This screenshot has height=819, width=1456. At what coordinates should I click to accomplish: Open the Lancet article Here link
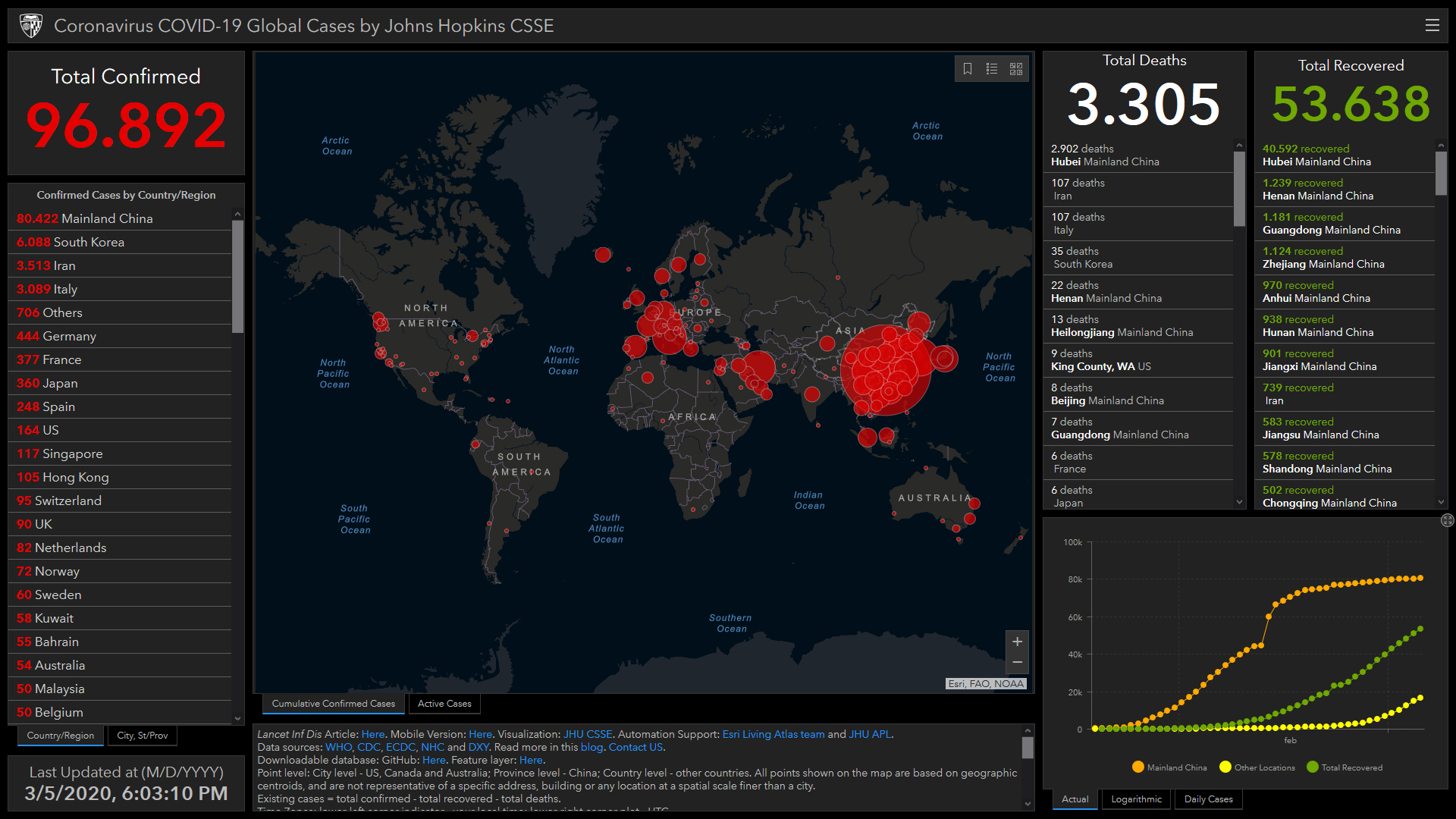373,734
